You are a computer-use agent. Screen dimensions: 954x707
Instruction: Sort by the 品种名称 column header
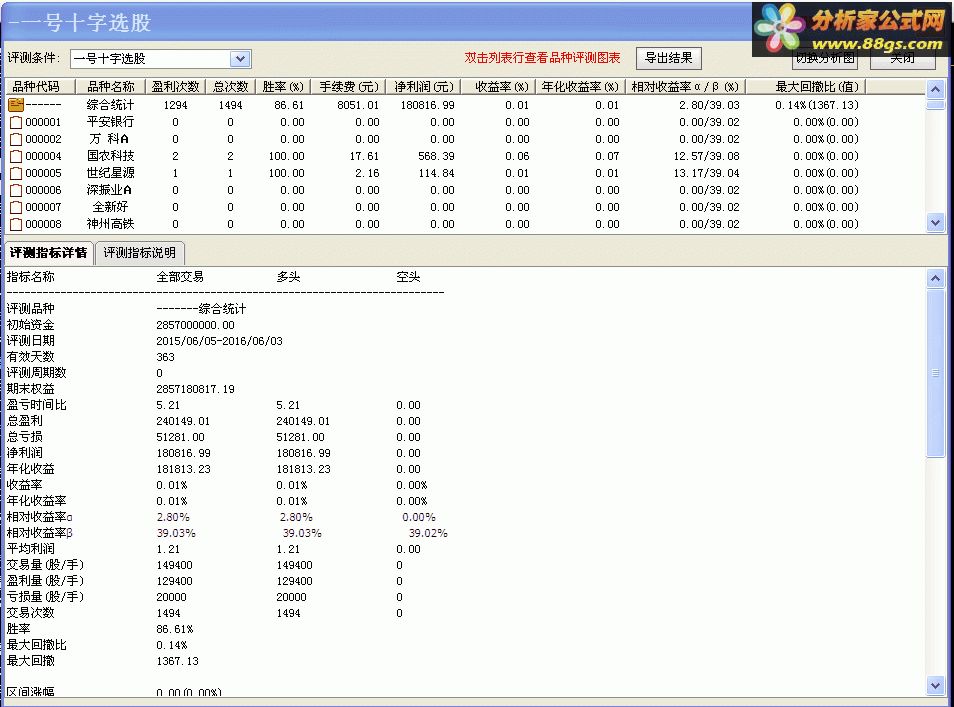111,87
